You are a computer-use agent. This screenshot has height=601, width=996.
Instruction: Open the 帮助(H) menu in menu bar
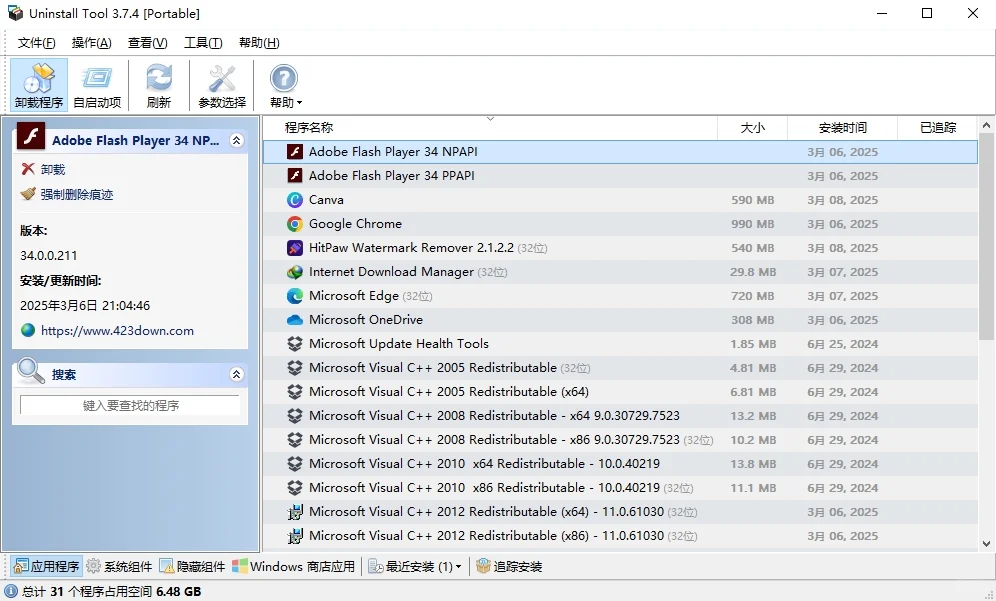pyautogui.click(x=259, y=43)
